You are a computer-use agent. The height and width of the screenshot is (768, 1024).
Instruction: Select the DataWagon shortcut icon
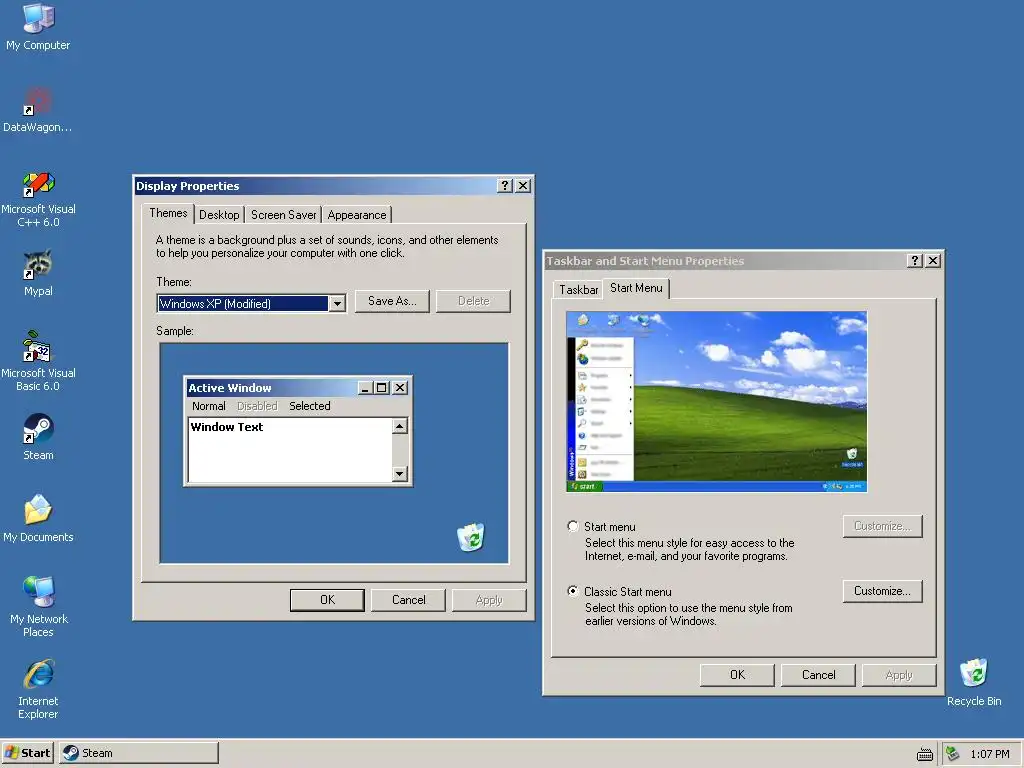[x=38, y=110]
